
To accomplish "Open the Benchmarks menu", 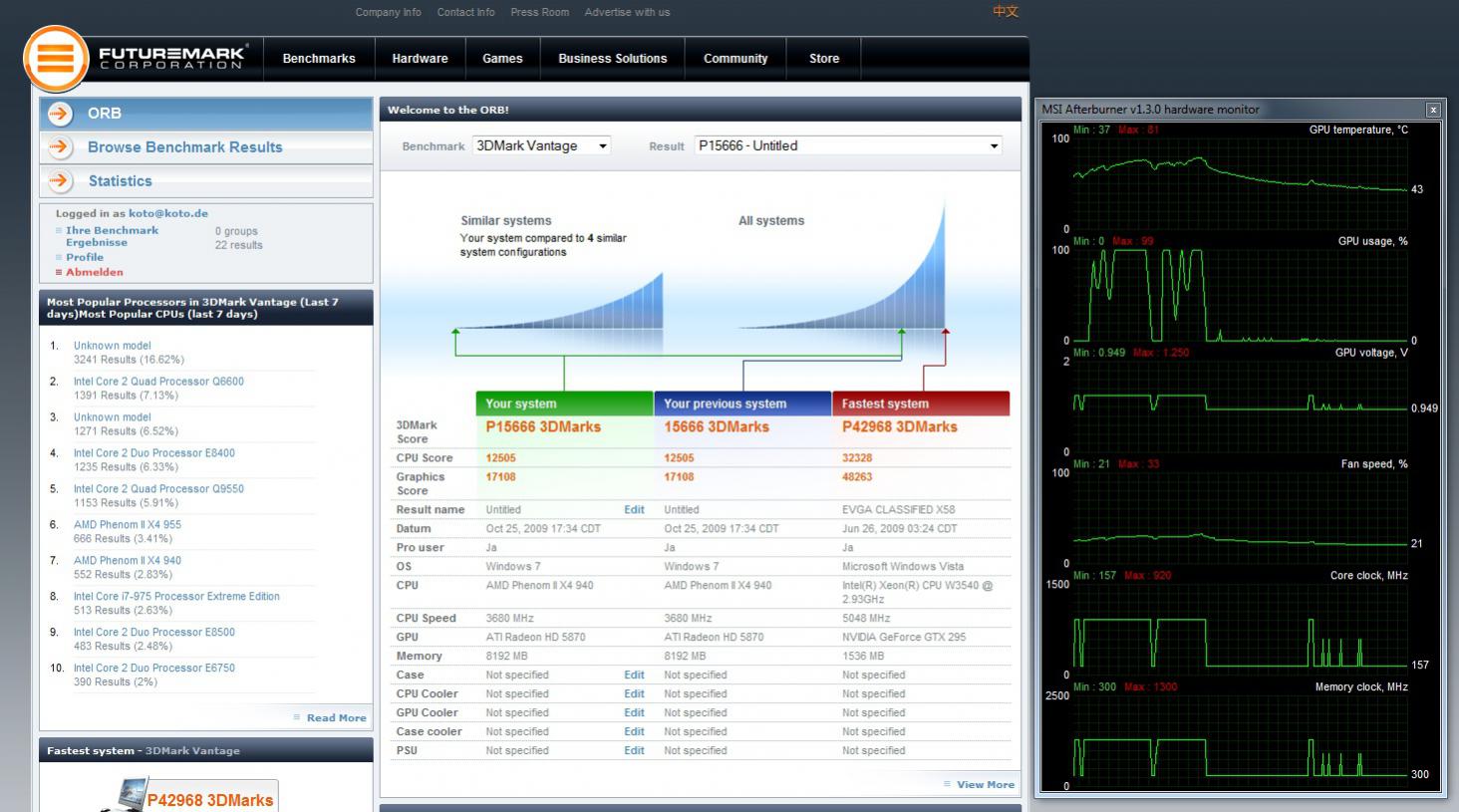I will click(x=319, y=59).
